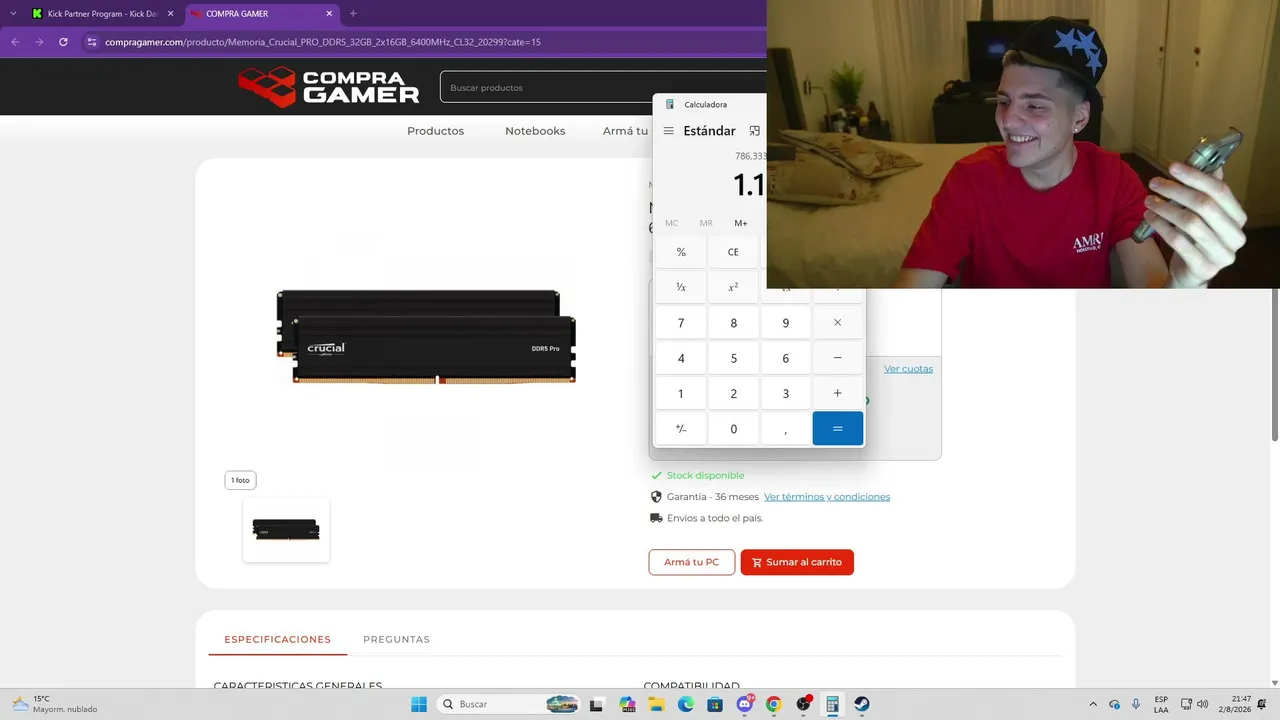Go forward in browser history
1280x720 pixels.
(39, 42)
